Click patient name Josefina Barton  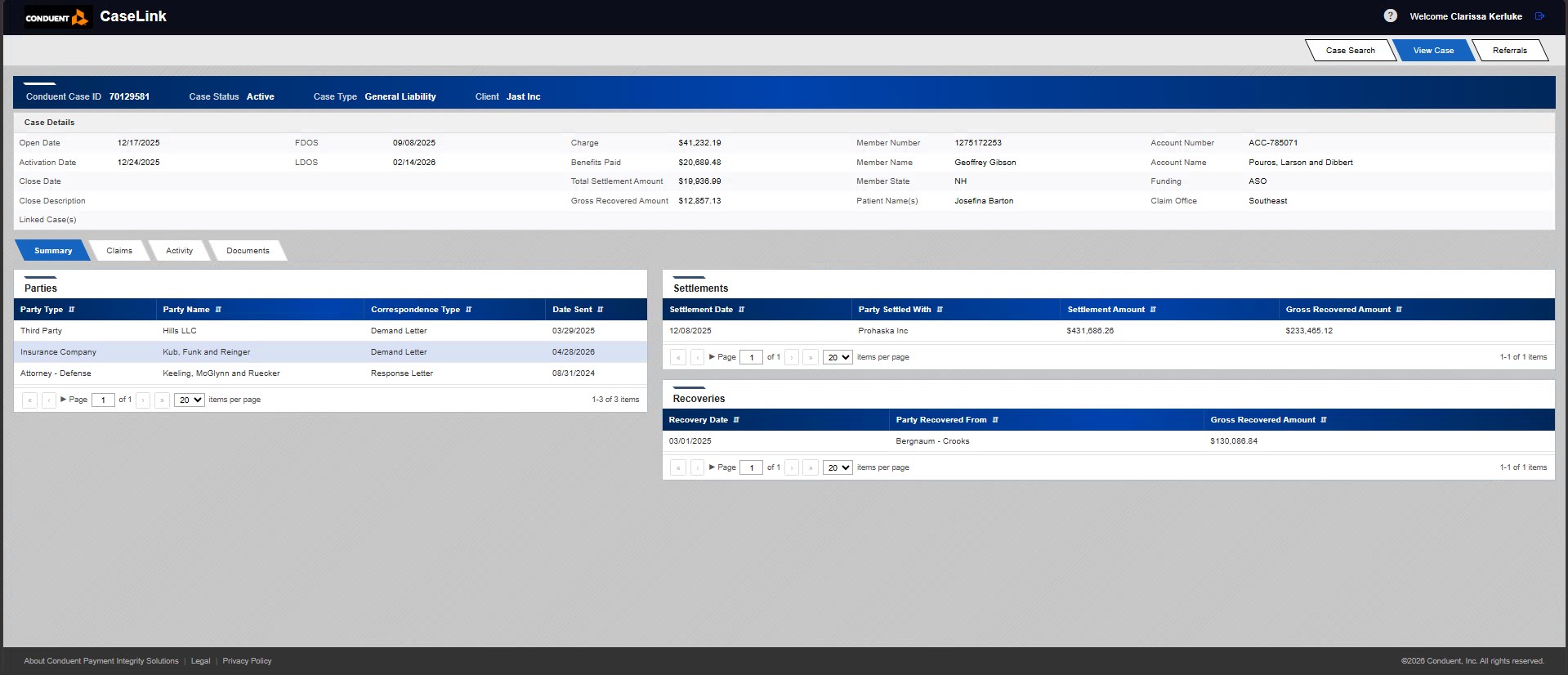point(984,201)
